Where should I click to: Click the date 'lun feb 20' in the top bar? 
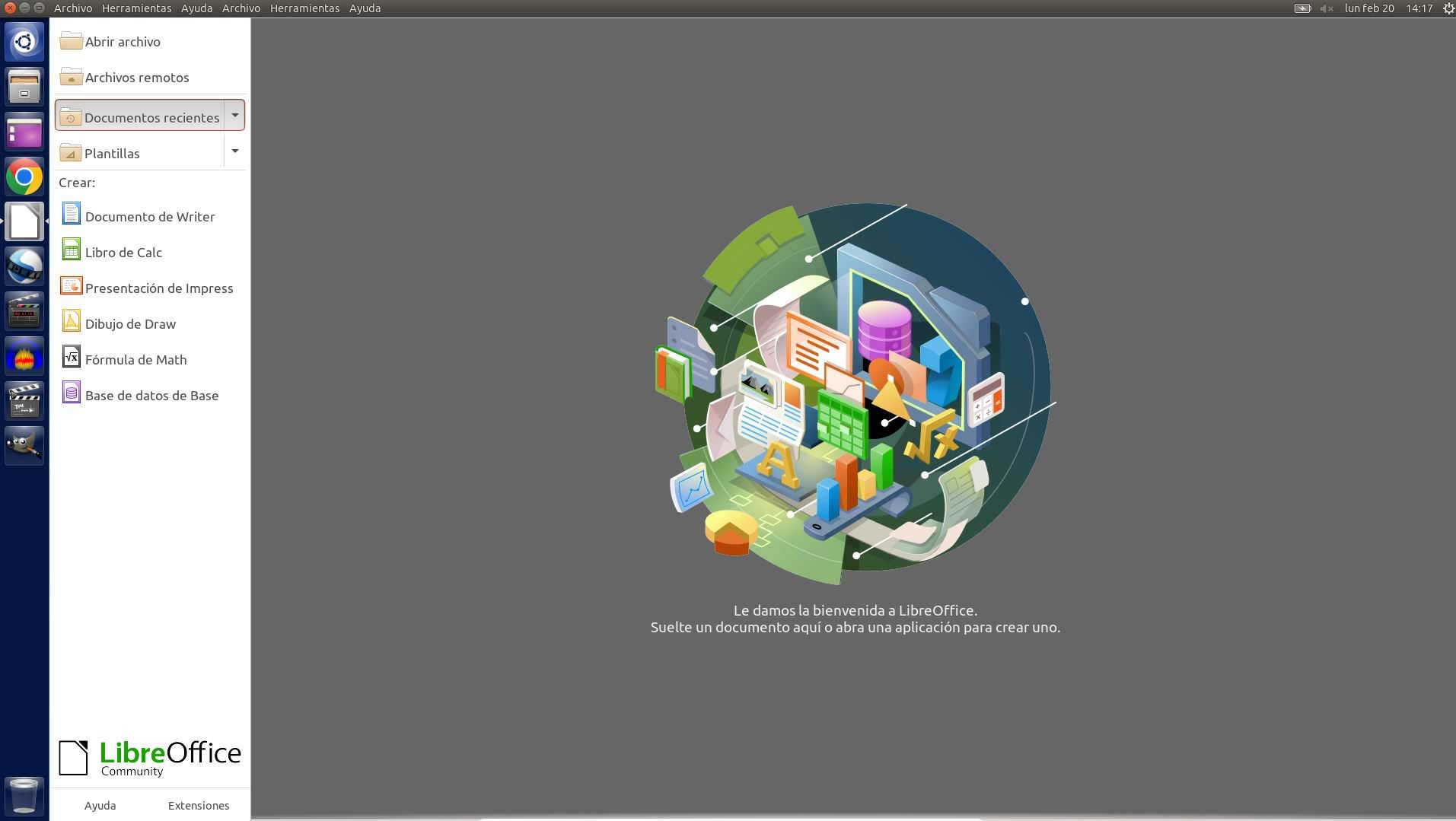click(1369, 8)
